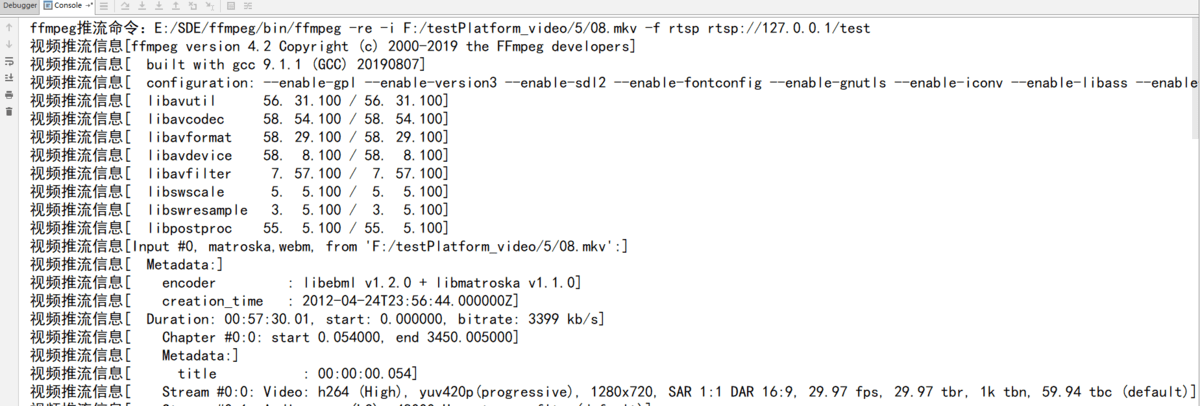Click the down arrow in console gutter
The image size is (1200, 406).
(x=9, y=44)
